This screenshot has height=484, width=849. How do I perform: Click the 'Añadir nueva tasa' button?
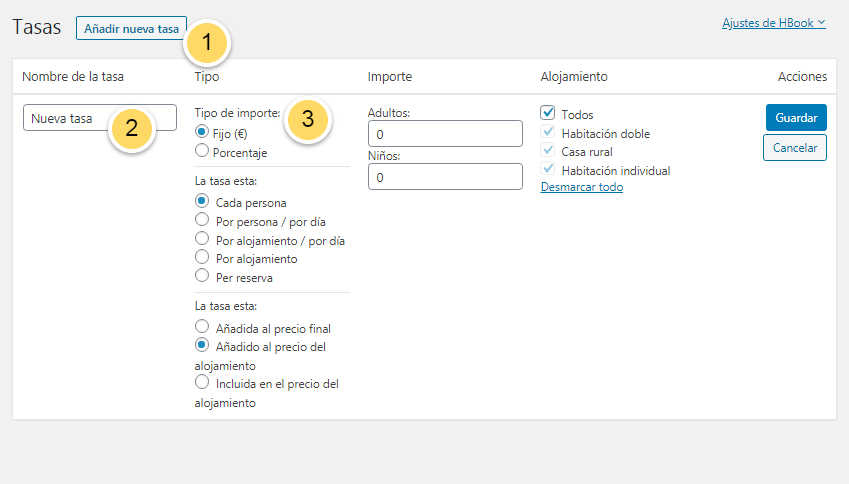click(x=131, y=28)
